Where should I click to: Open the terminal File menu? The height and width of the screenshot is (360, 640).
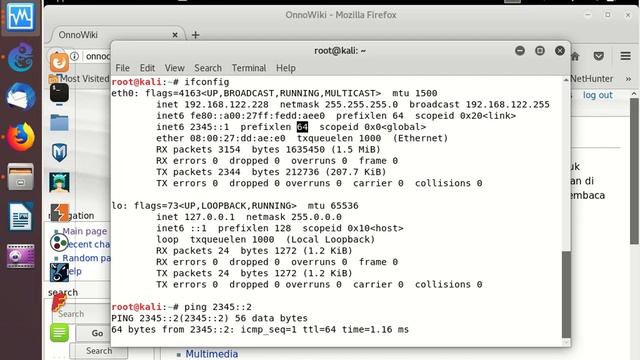pyautogui.click(x=122, y=68)
